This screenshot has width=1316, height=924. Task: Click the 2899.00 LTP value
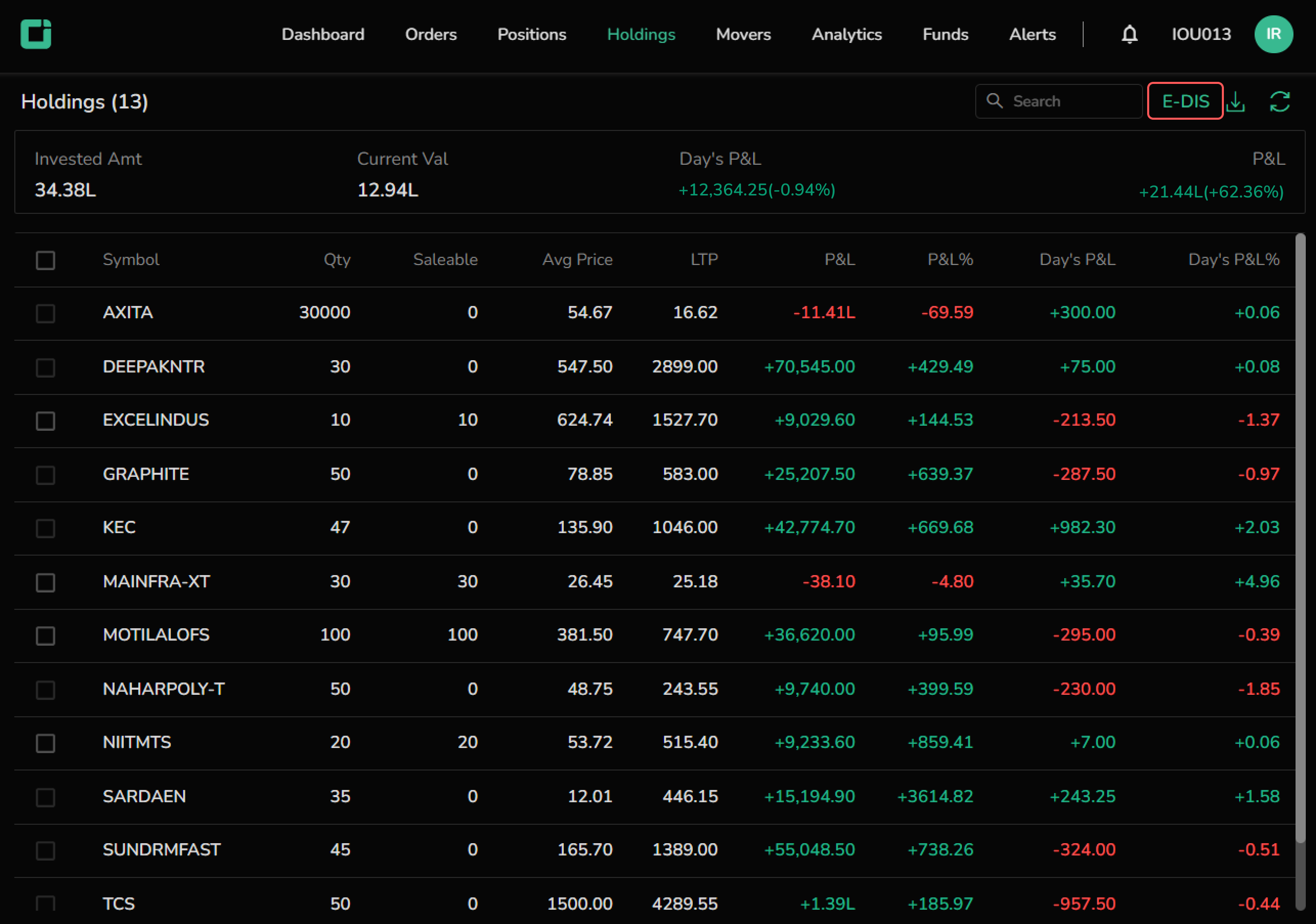point(685,366)
